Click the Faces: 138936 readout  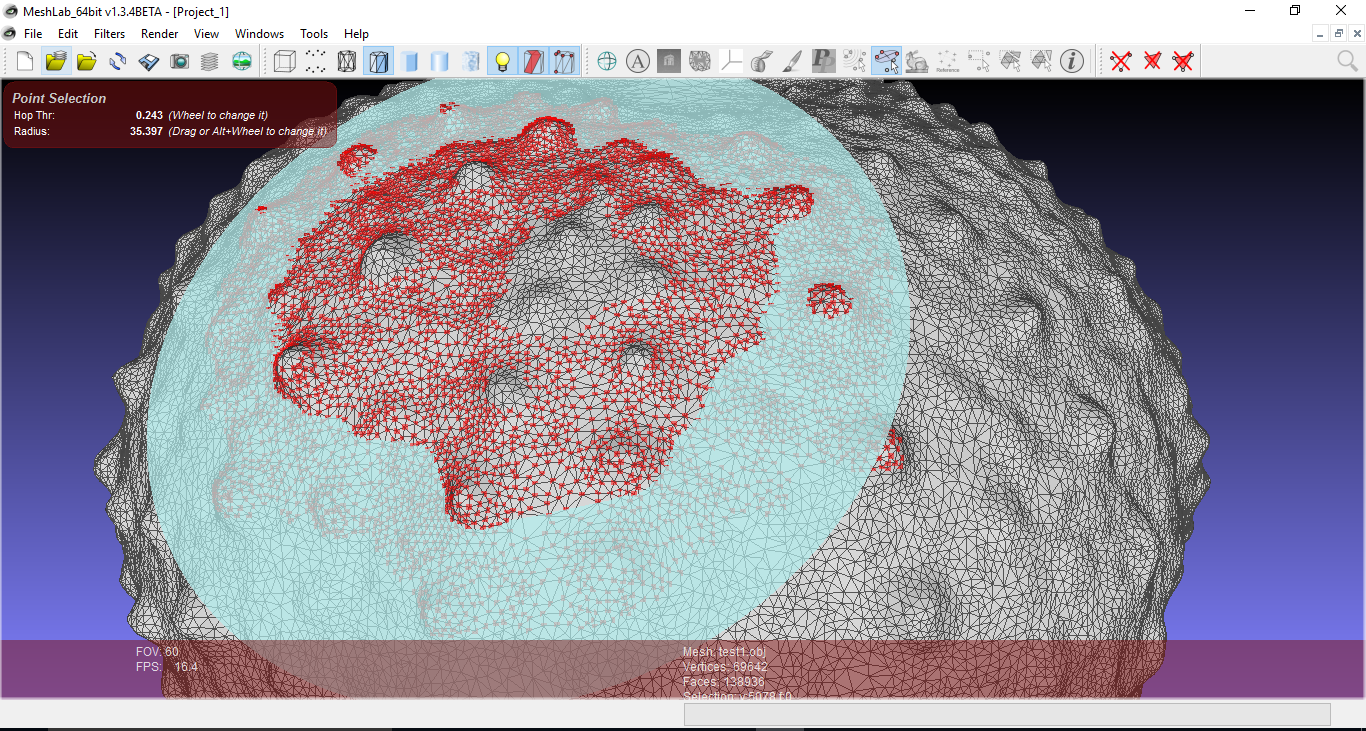pos(724,682)
